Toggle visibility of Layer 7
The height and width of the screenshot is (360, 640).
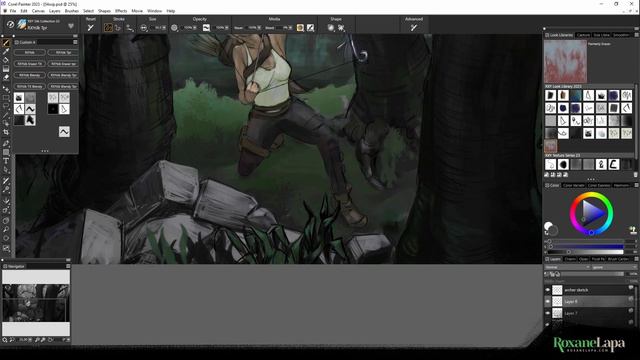(548, 313)
